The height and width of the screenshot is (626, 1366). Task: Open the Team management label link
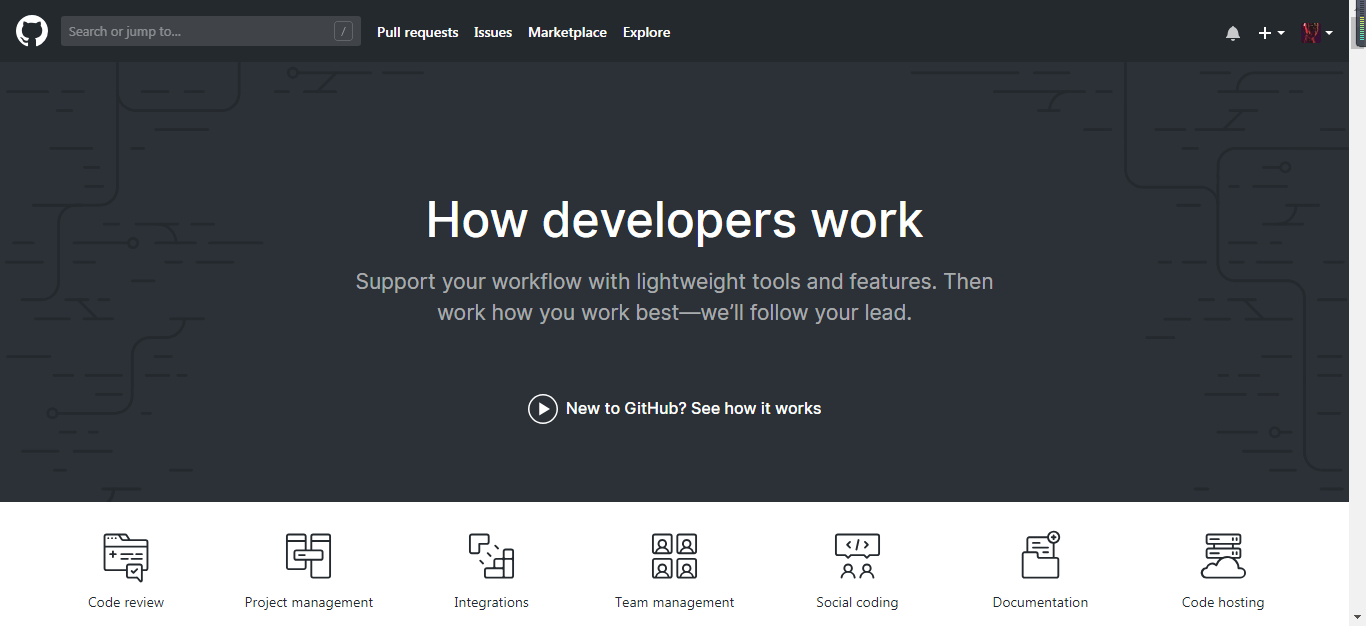pos(674,602)
